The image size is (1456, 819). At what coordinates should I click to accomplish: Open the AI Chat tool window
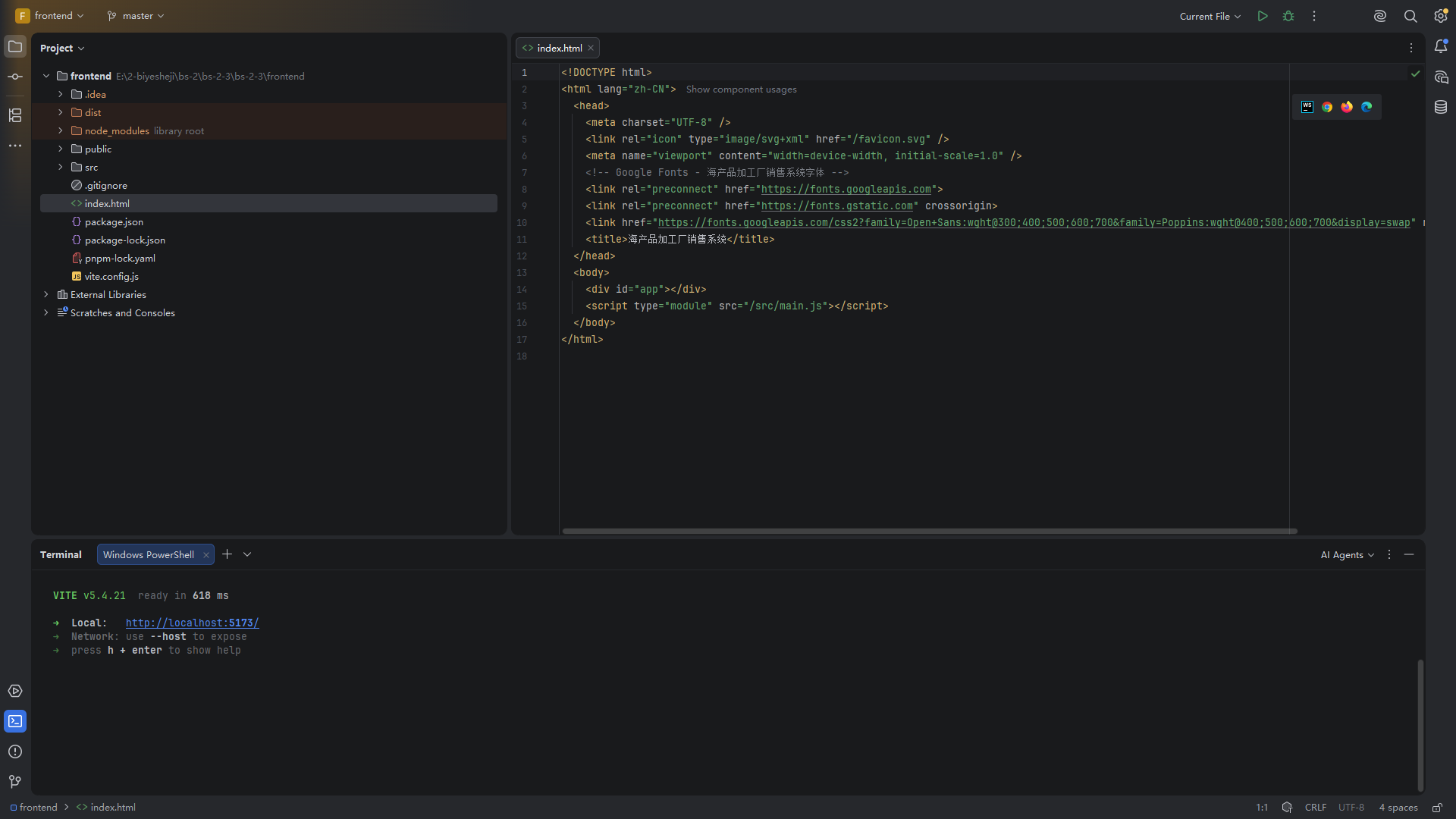(1441, 77)
